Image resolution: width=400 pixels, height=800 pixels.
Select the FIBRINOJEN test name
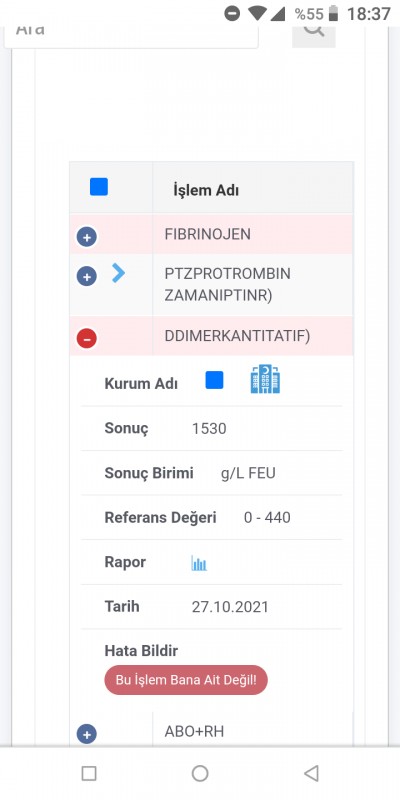pos(208,234)
